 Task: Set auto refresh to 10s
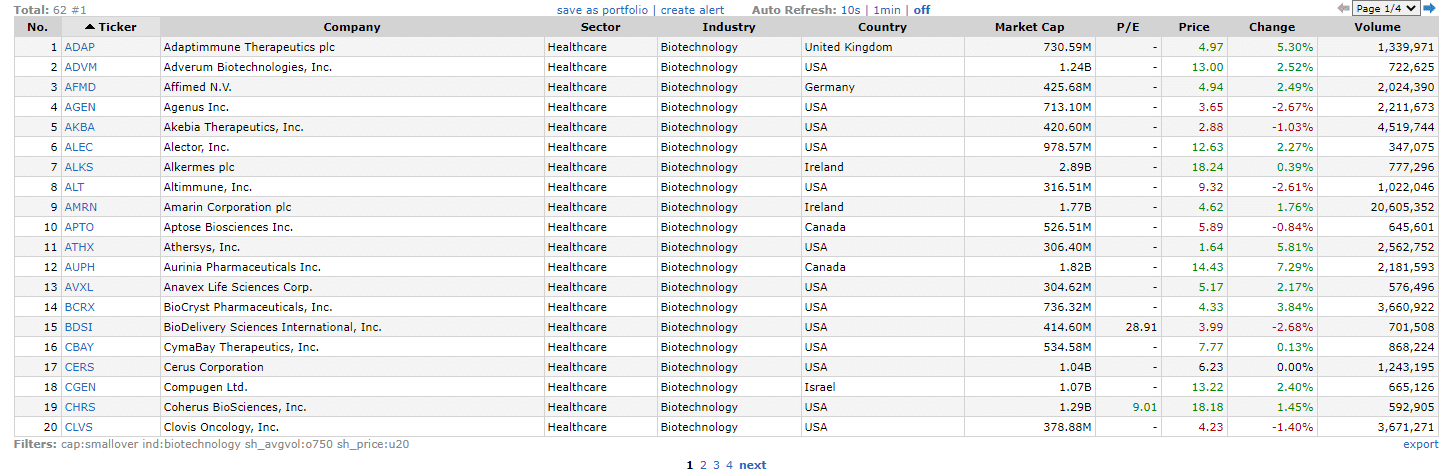click(x=850, y=10)
